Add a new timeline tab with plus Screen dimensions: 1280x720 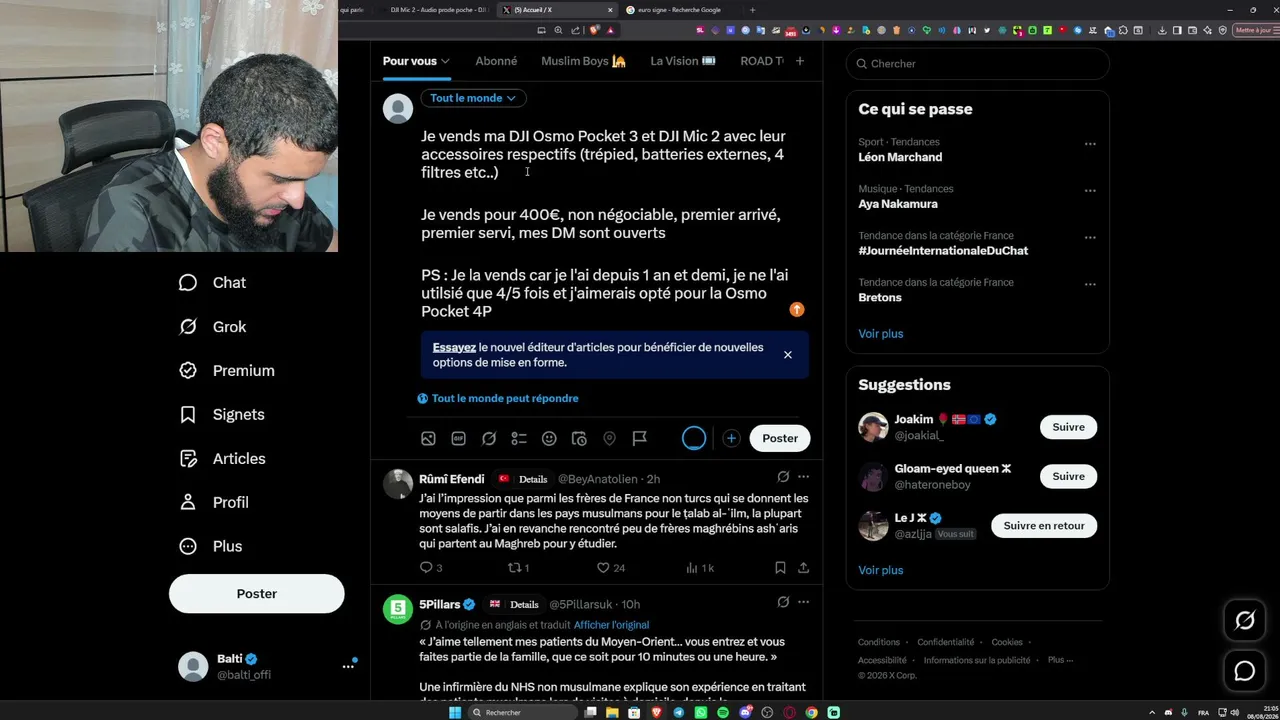coord(800,61)
